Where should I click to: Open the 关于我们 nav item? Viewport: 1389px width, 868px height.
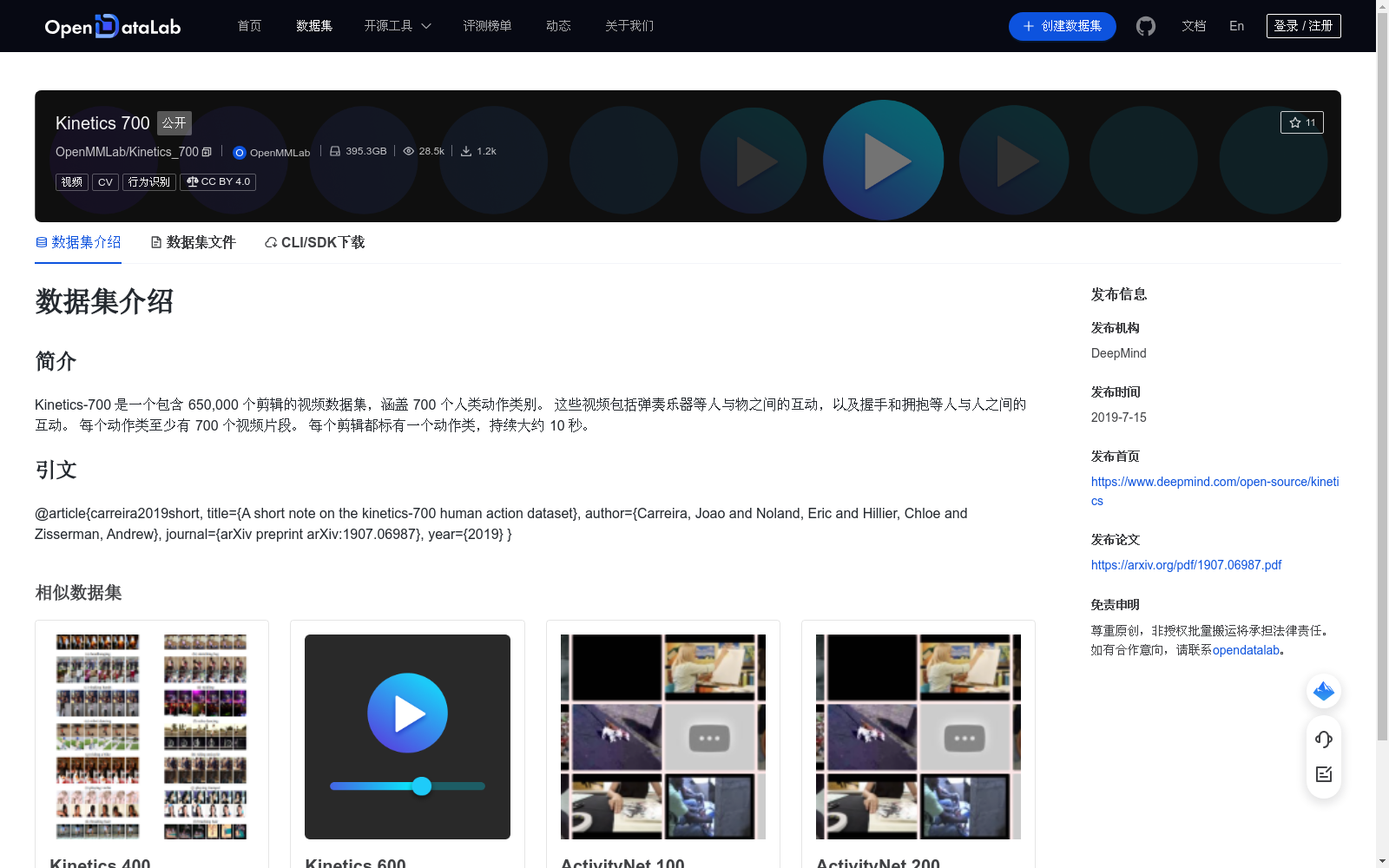point(629,26)
